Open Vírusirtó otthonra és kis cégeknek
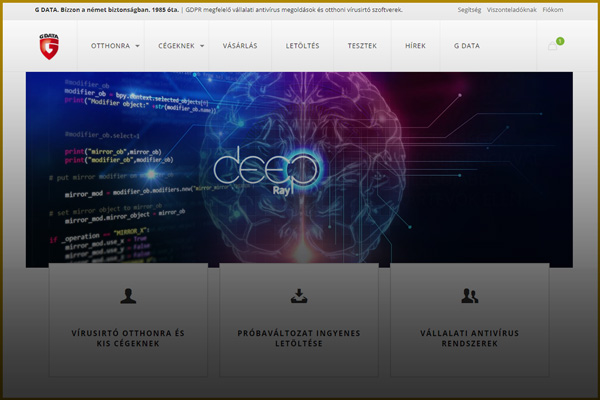This screenshot has height=400, width=600. [128, 338]
